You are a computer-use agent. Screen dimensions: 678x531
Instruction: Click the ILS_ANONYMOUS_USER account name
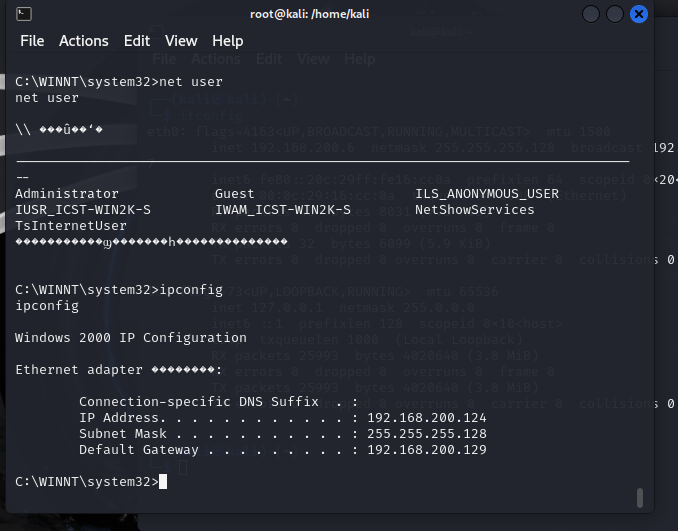tap(487, 194)
